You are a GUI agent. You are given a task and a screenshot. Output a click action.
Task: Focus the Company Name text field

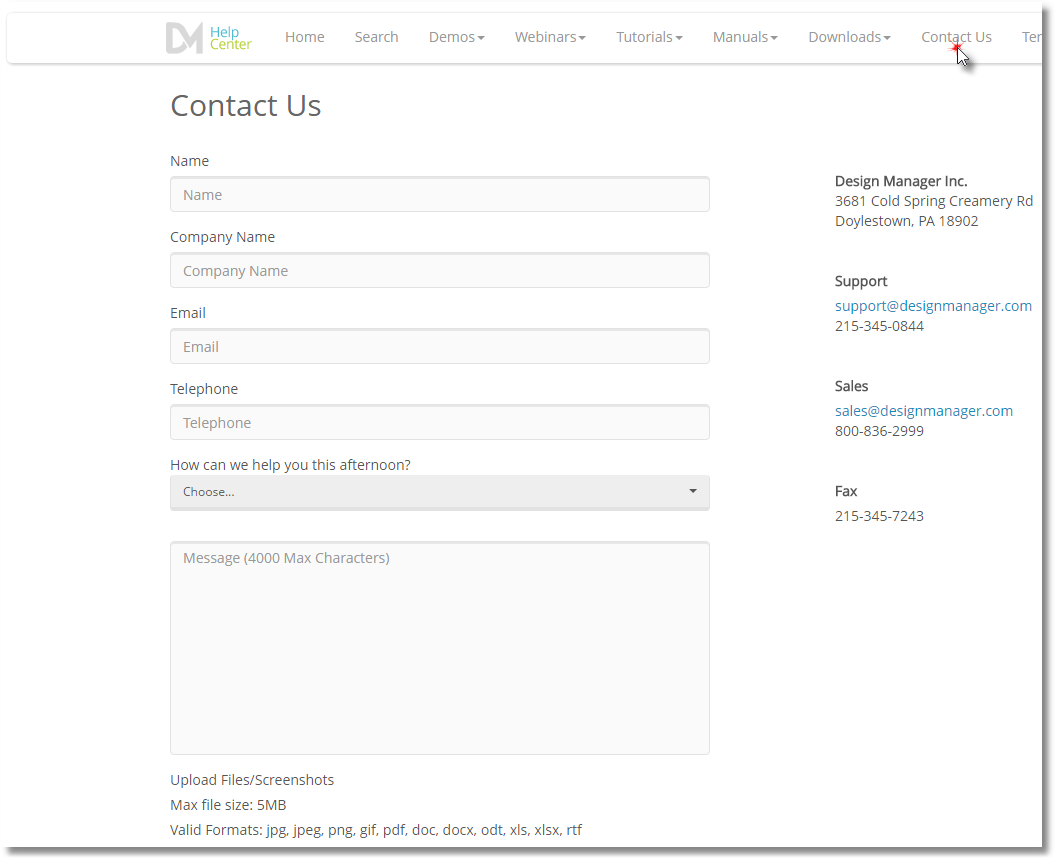click(440, 271)
